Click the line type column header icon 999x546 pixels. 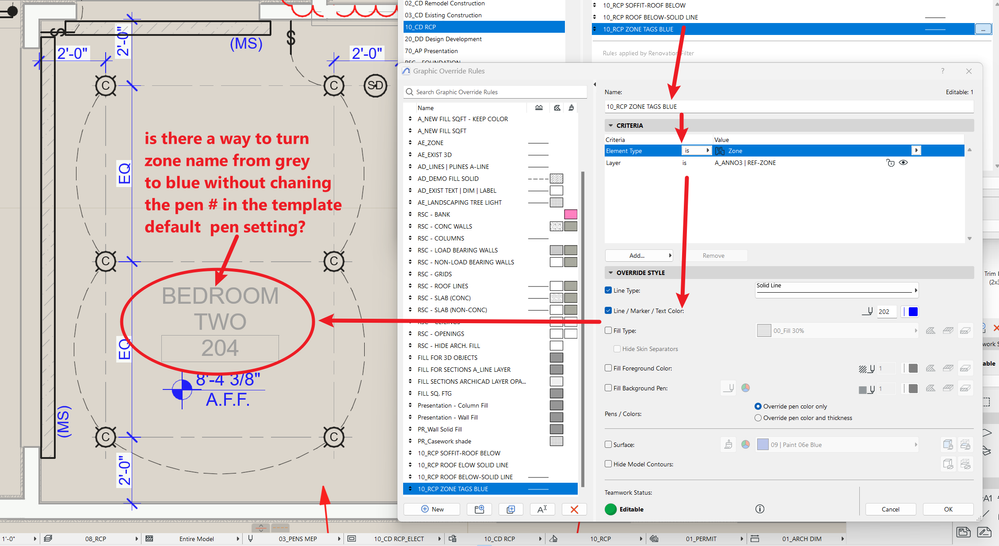539,108
